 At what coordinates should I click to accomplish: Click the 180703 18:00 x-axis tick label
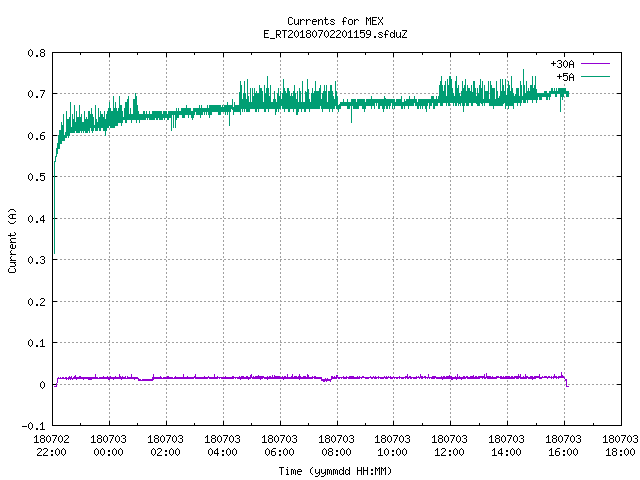click(620, 446)
